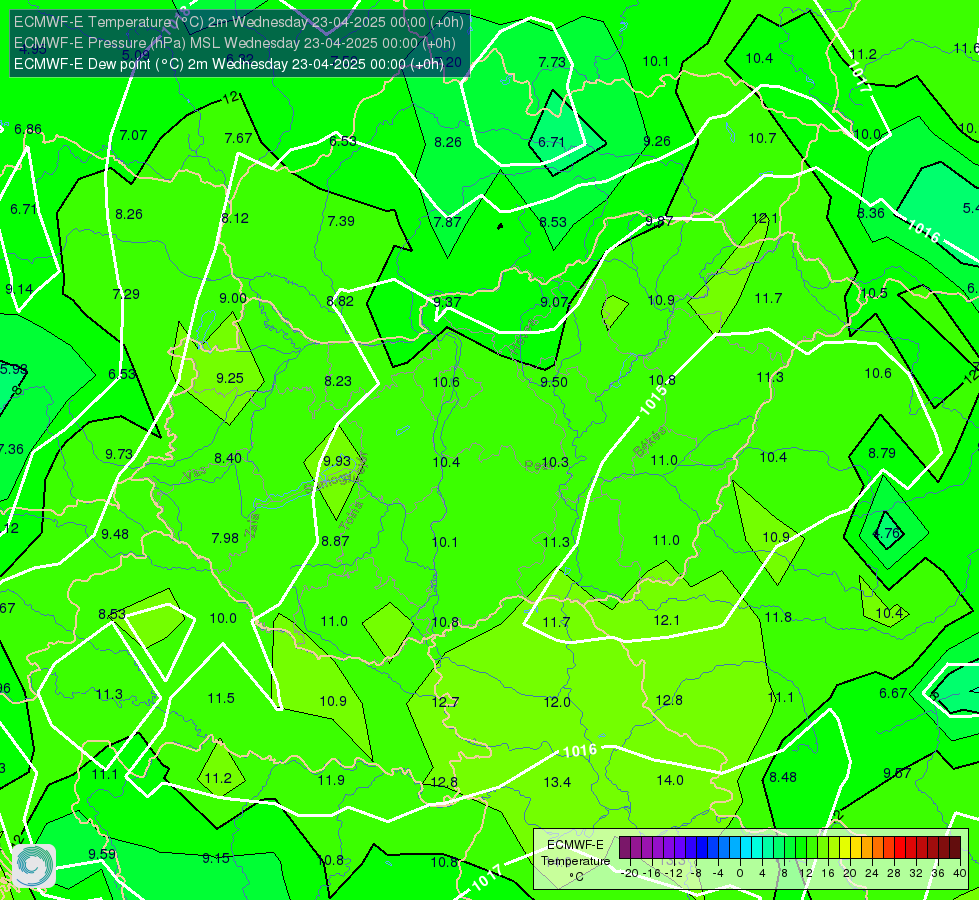Click the 9.87 temperature value
979x900 pixels.
point(659,221)
